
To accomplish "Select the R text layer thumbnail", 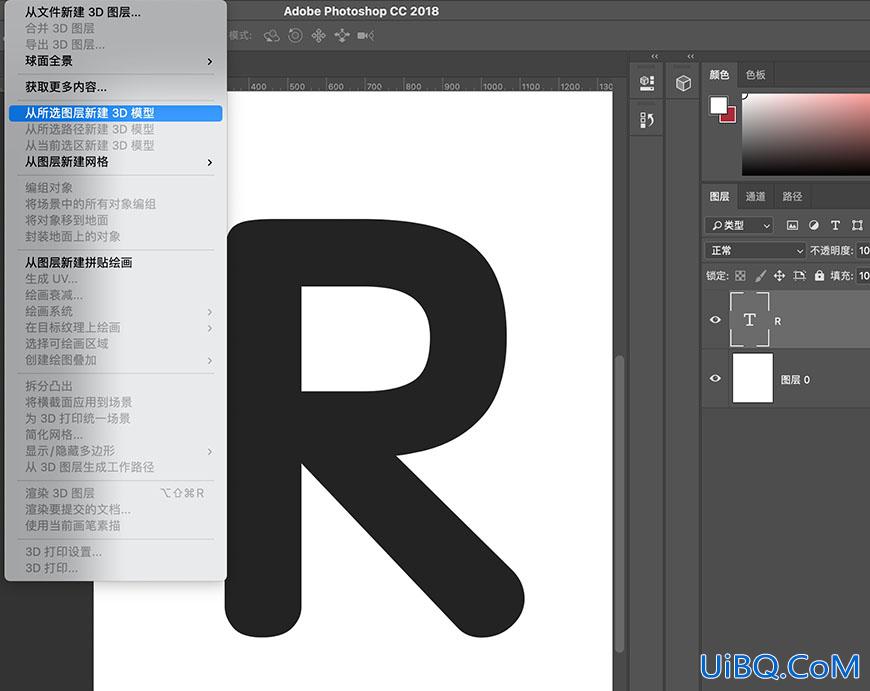I will [x=750, y=320].
